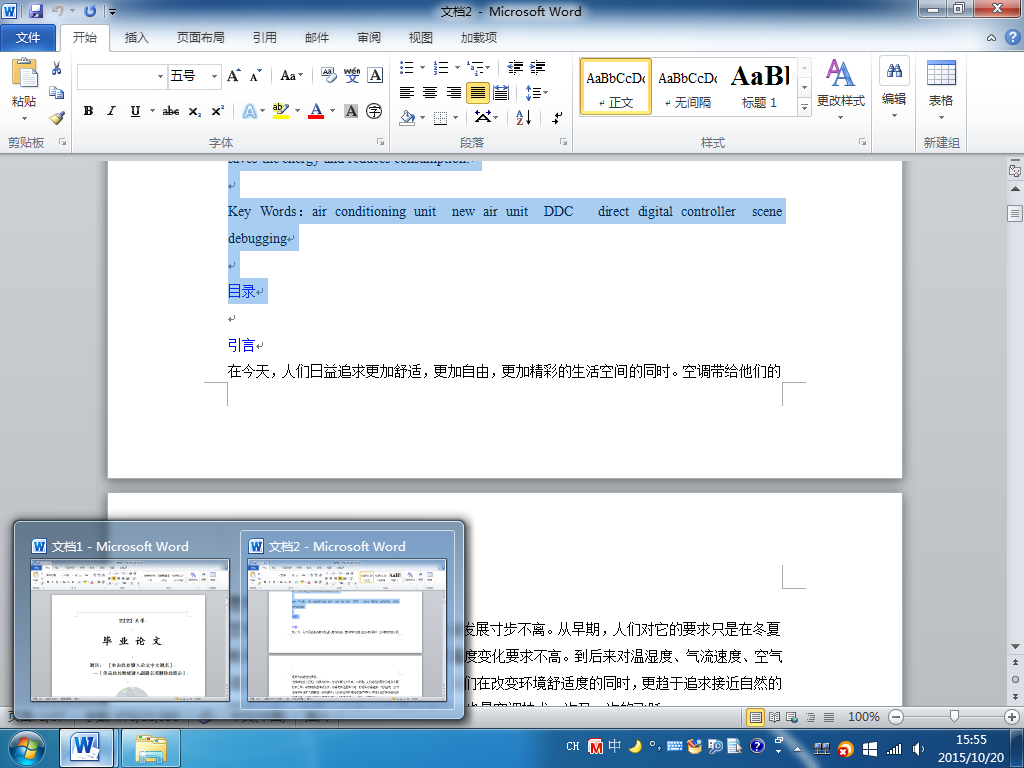
Task: Apply the 无间隔 No Spacing style
Action: point(687,87)
